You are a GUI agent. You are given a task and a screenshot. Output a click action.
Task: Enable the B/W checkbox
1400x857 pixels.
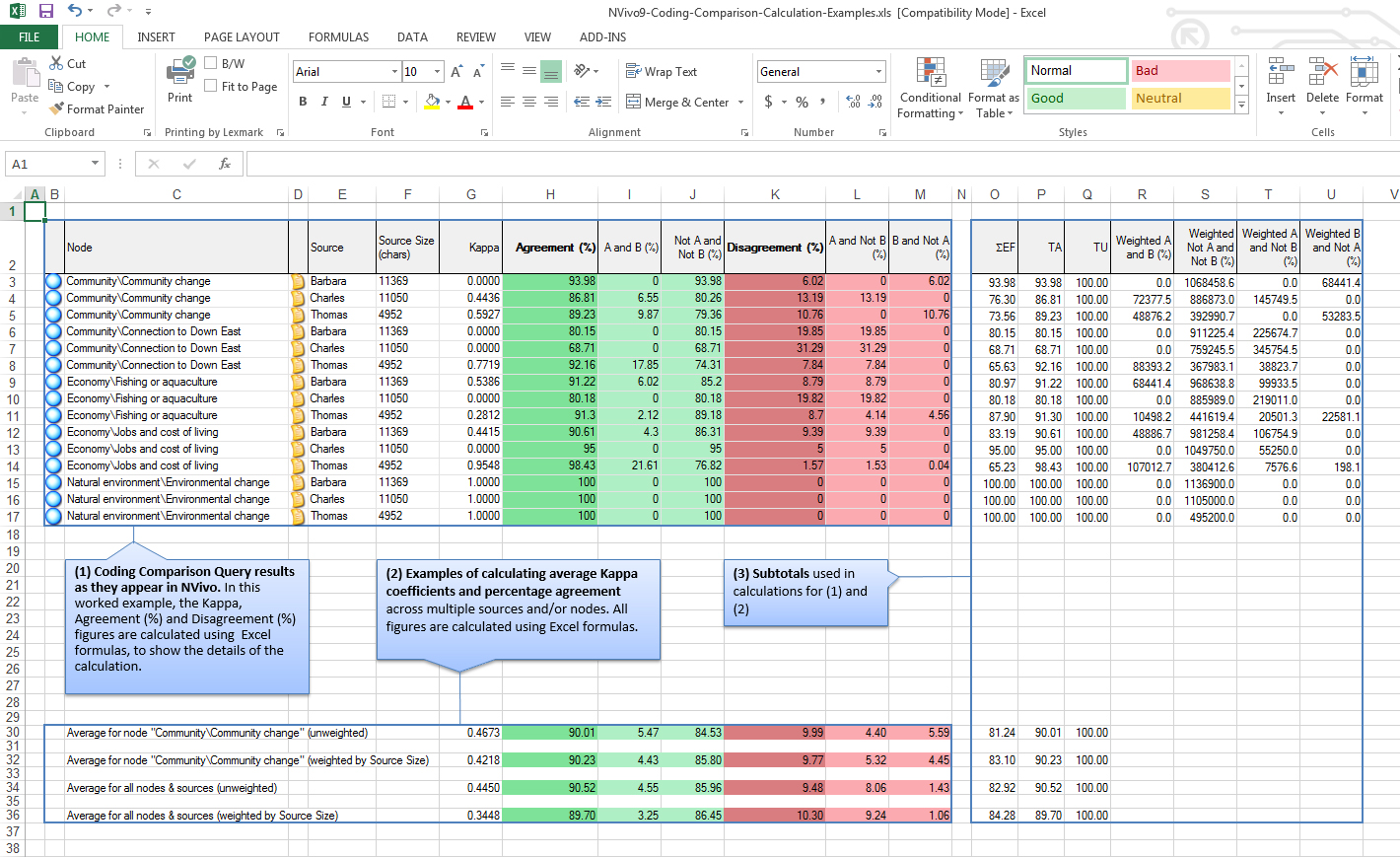pos(211,63)
